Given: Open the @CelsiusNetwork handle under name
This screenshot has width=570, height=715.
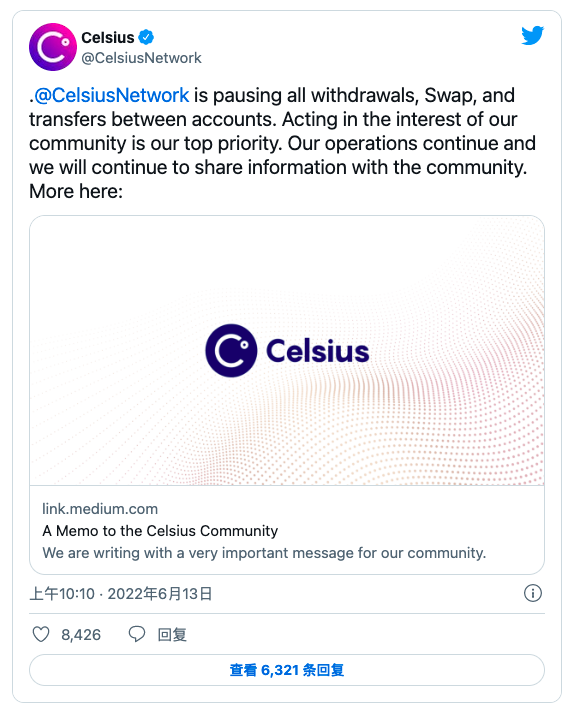Looking at the screenshot, I should point(141,58).
